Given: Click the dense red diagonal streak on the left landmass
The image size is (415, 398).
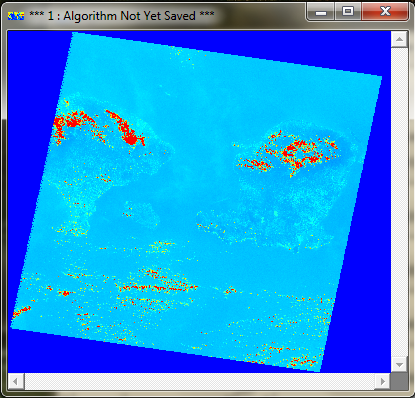Looking at the screenshot, I should [x=126, y=129].
